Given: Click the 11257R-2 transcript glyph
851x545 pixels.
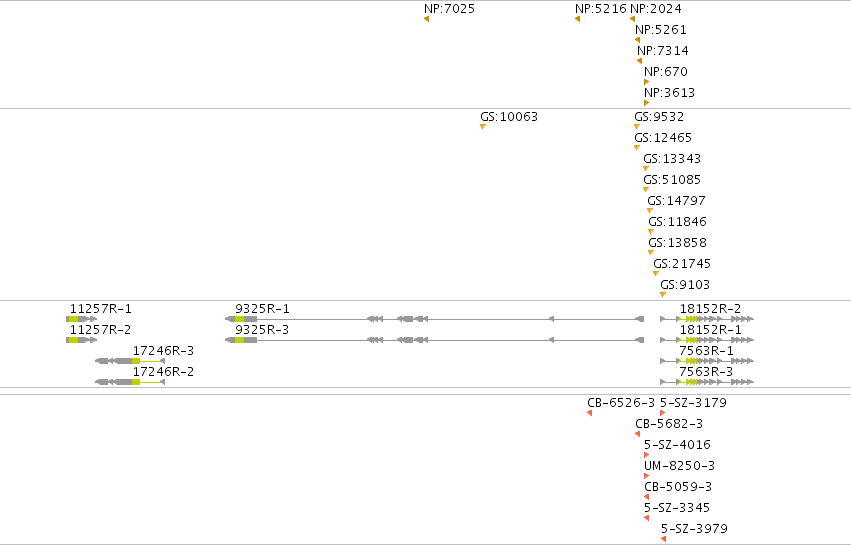Looking at the screenshot, I should click(x=81, y=340).
